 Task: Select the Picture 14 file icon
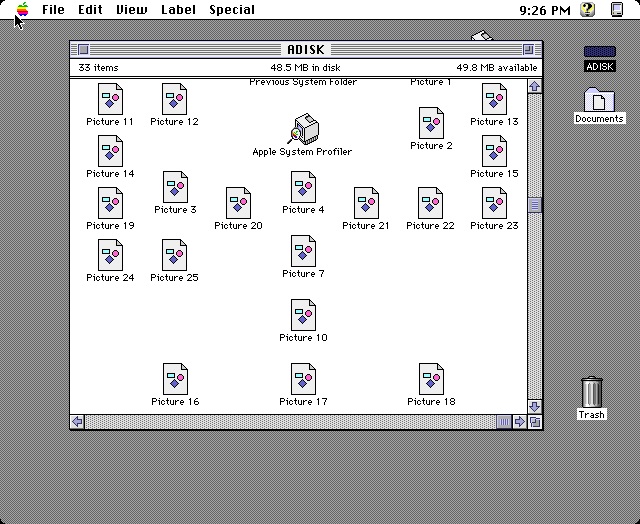click(110, 151)
